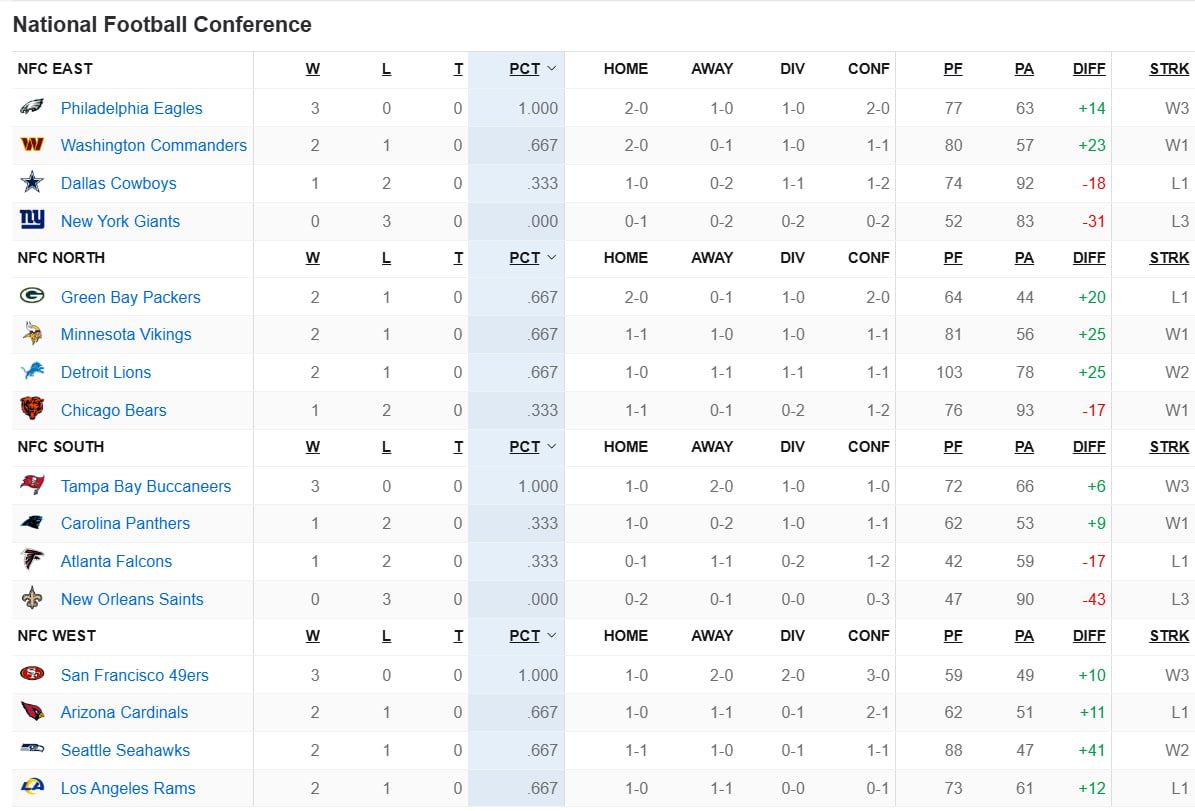Click the Tampa Bay Buccaneers flag logo
Screen dimensions: 1195x811
click(x=32, y=485)
